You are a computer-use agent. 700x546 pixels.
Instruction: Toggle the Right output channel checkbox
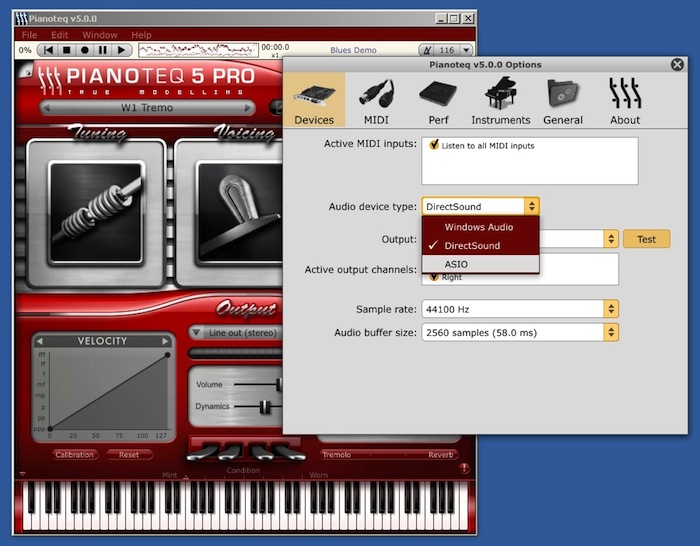click(433, 278)
